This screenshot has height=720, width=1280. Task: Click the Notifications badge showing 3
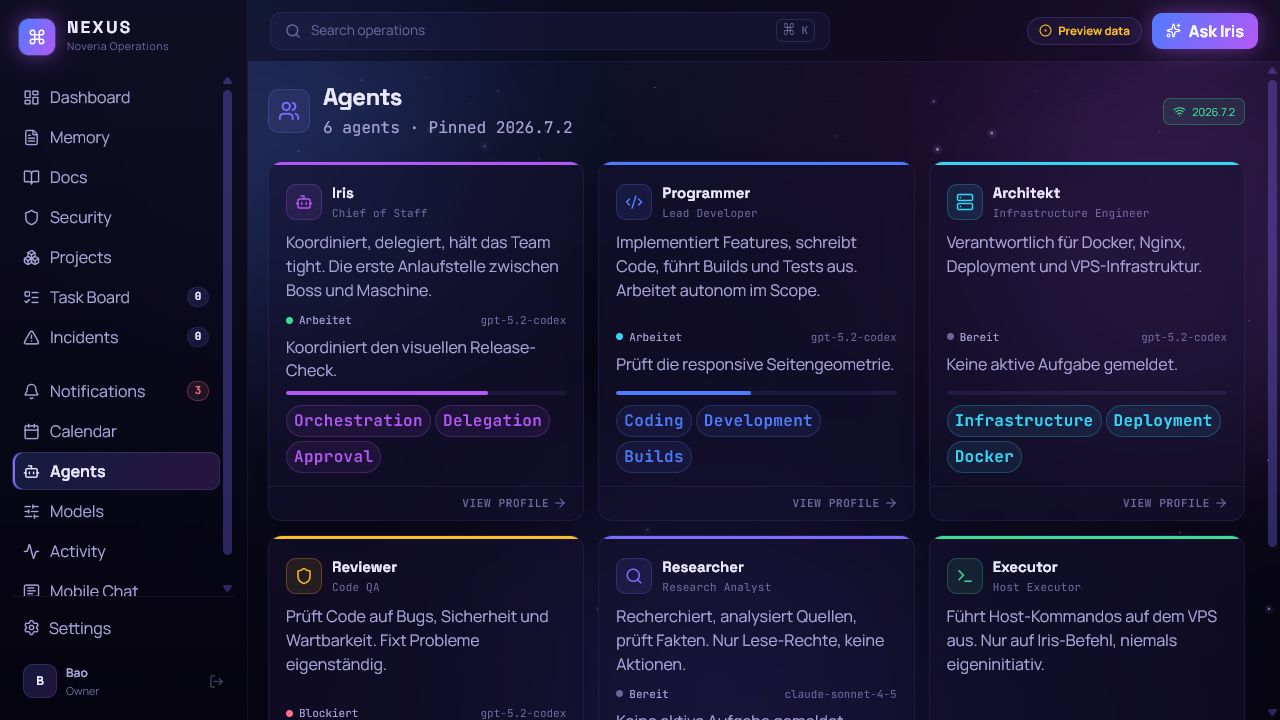198,391
